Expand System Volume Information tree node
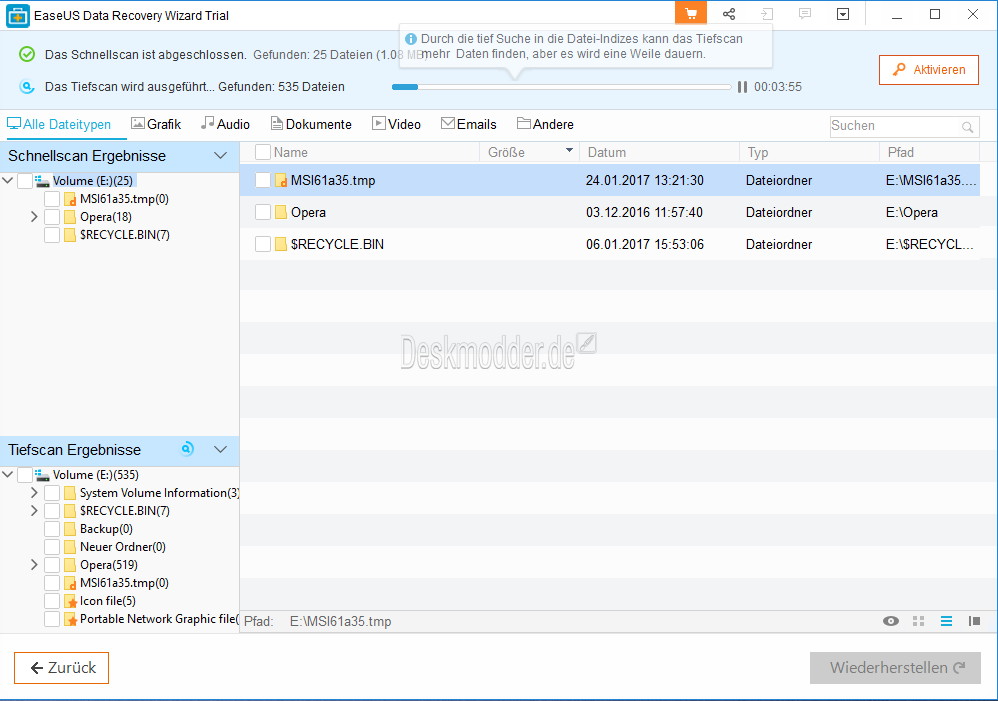This screenshot has width=998, height=701. coord(34,493)
